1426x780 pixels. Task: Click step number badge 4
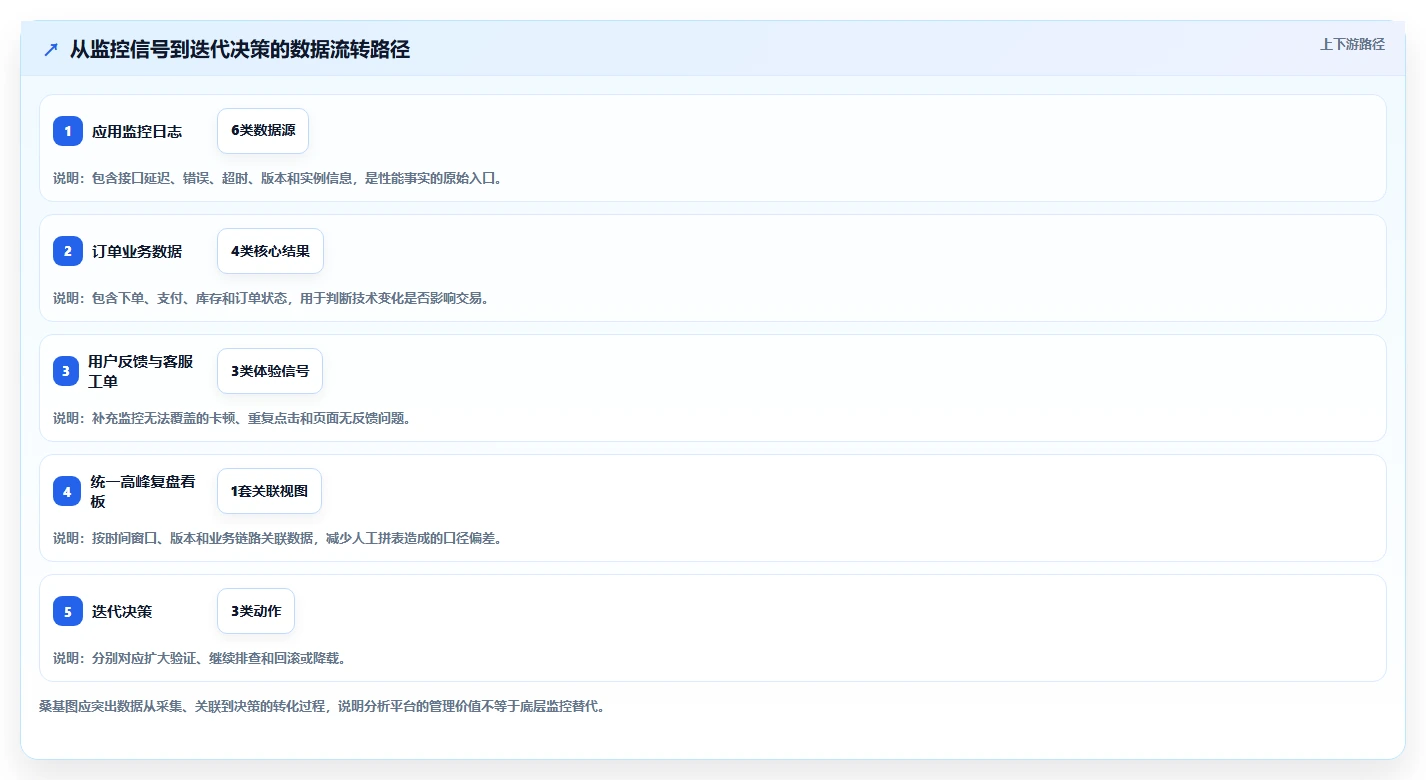coord(67,491)
